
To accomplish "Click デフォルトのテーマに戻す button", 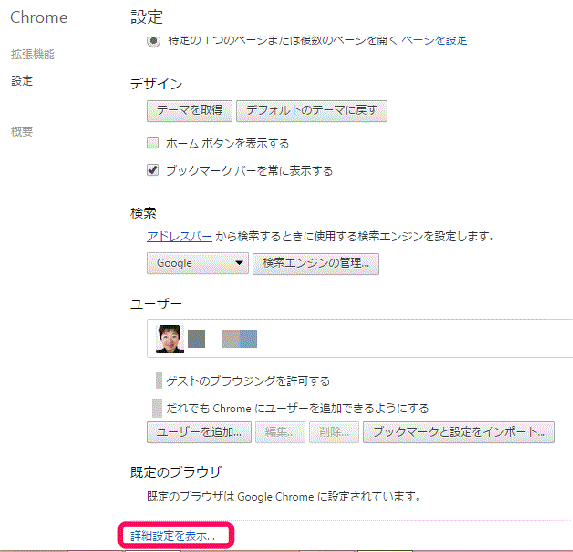I will 311,110.
